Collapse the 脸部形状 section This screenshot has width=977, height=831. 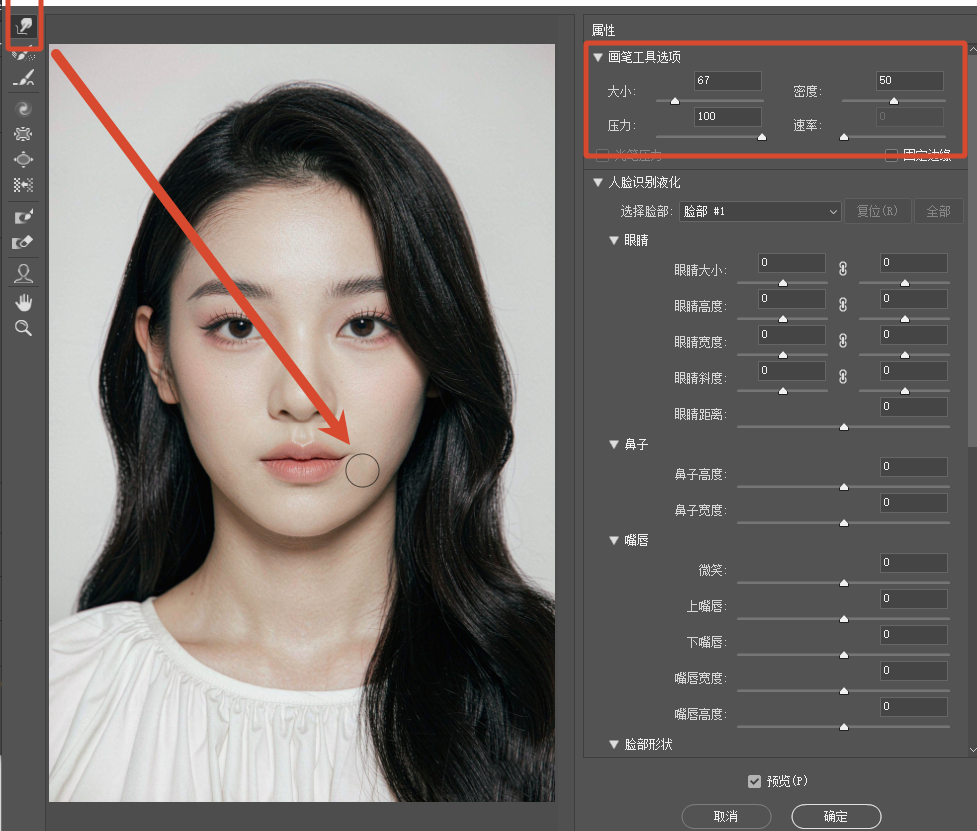tap(614, 744)
